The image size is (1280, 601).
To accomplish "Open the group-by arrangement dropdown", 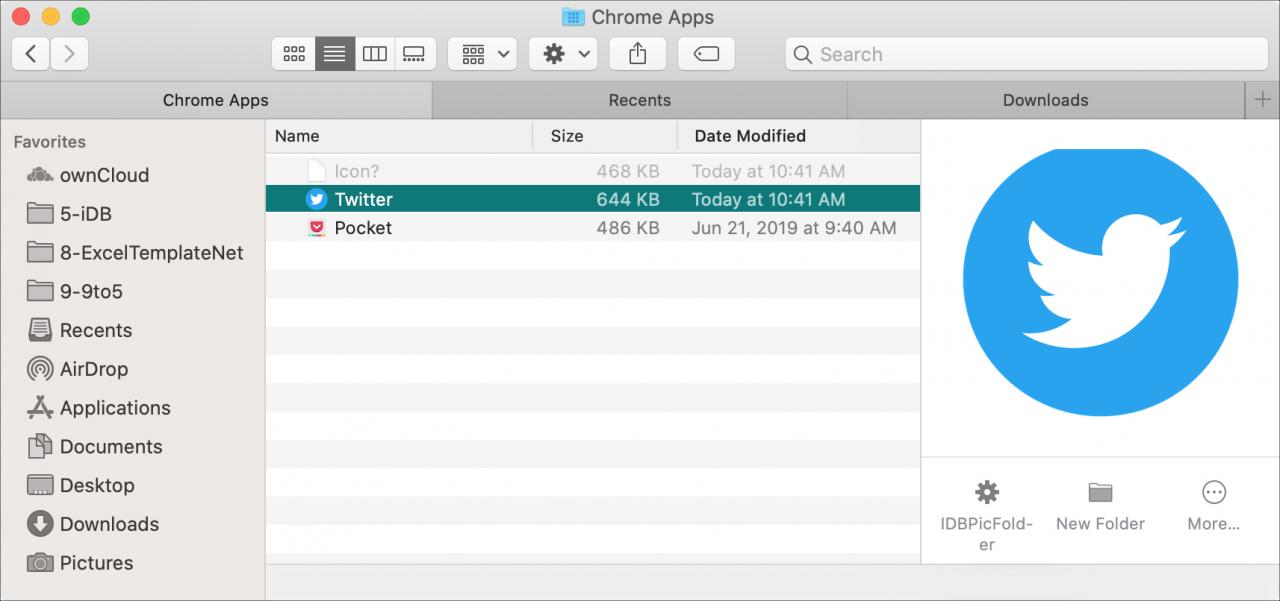I will click(x=482, y=54).
